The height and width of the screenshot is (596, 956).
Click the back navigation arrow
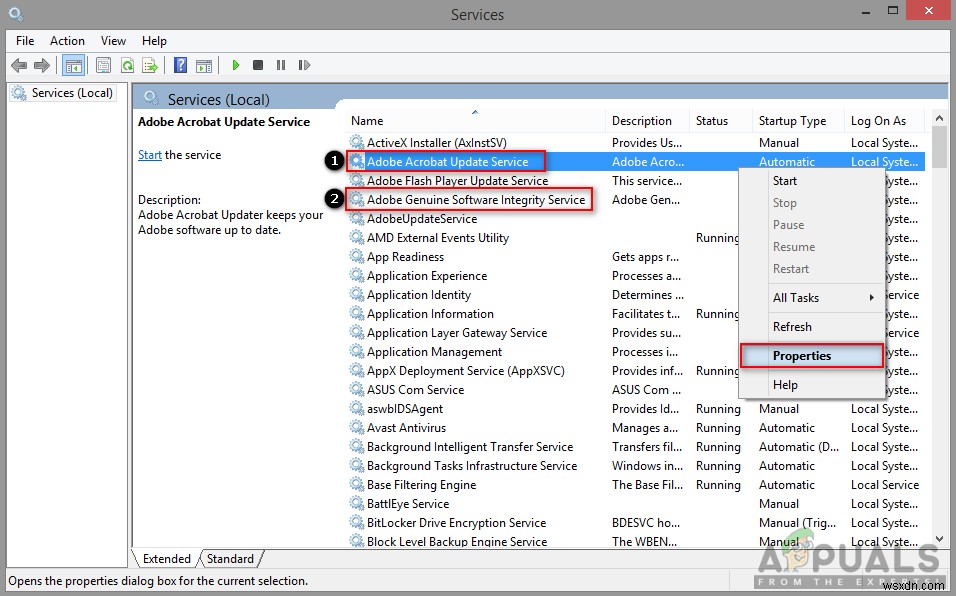[18, 65]
